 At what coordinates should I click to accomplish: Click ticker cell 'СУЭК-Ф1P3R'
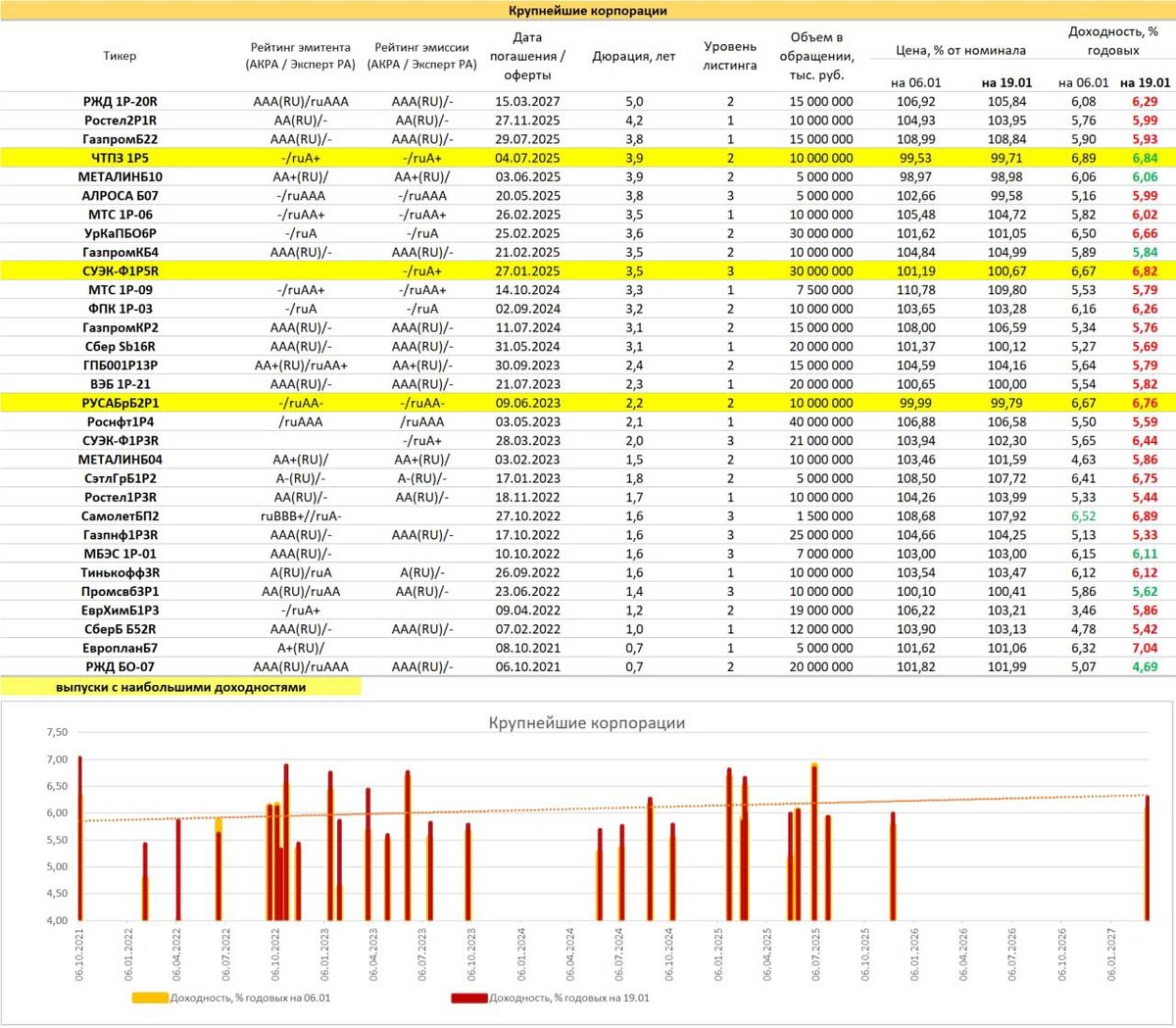tap(120, 440)
